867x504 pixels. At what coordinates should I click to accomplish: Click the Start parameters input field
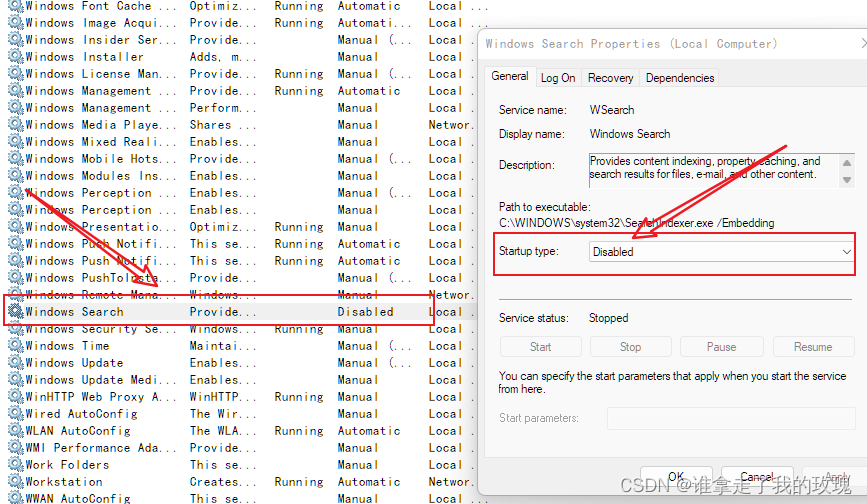click(731, 418)
